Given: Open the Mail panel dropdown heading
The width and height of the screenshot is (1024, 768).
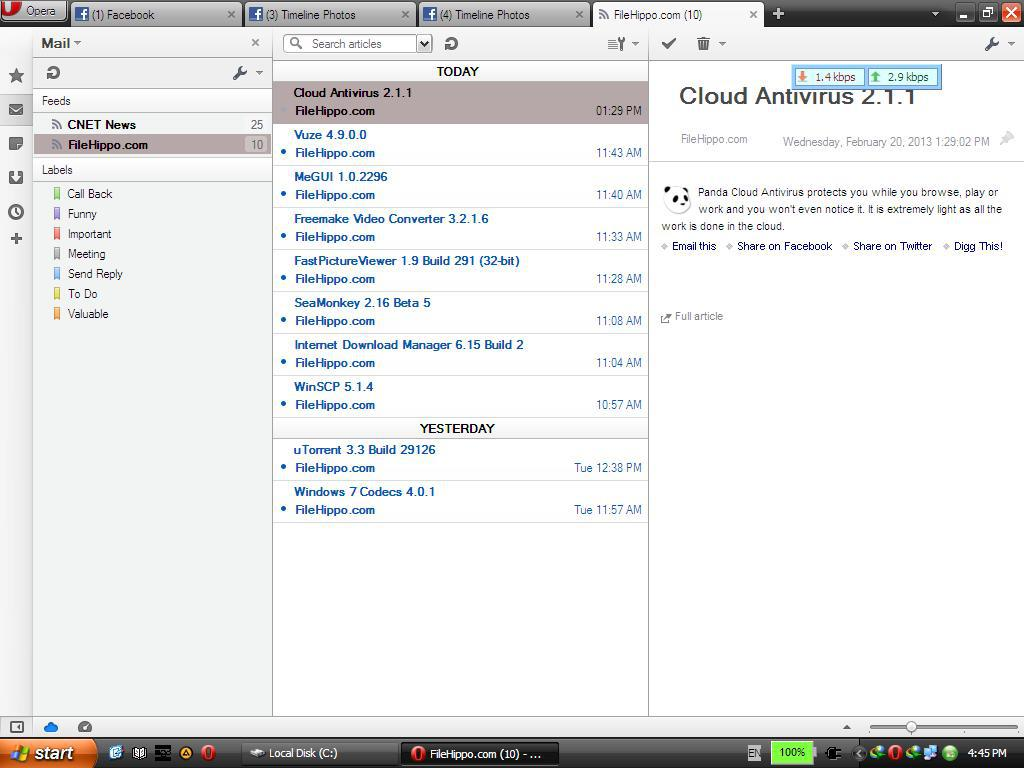Looking at the screenshot, I should pos(61,43).
